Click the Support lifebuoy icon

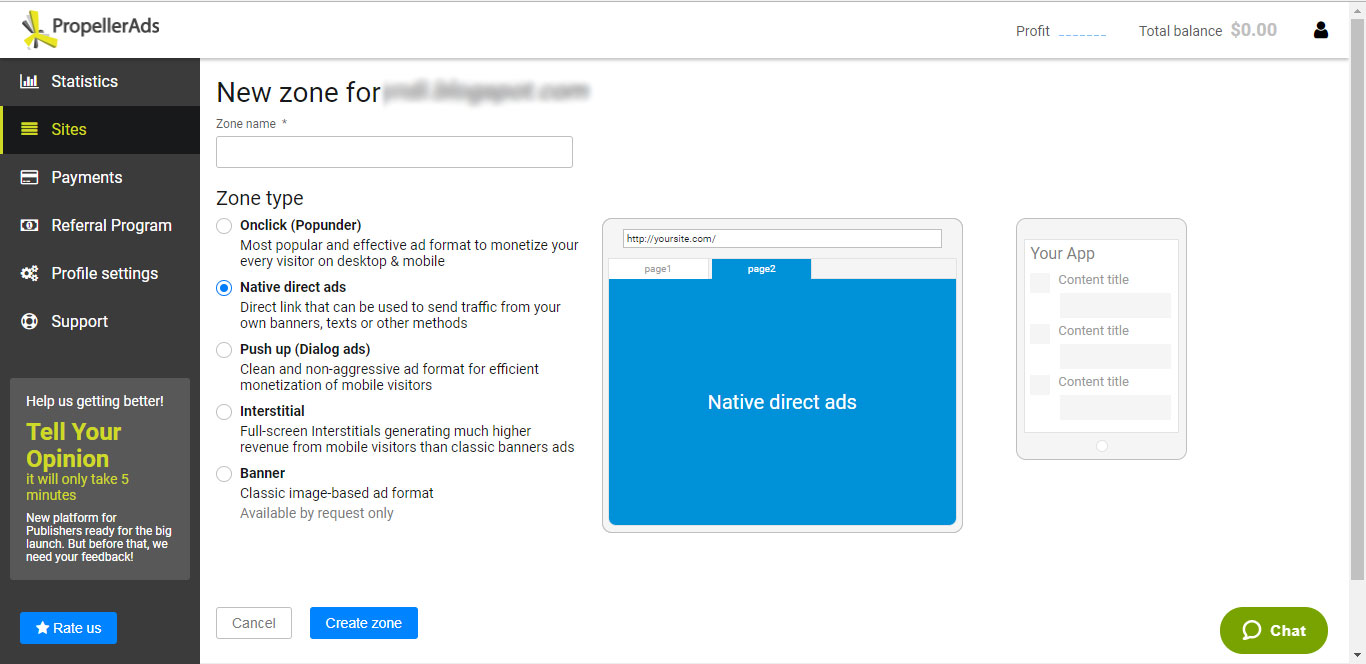click(29, 321)
